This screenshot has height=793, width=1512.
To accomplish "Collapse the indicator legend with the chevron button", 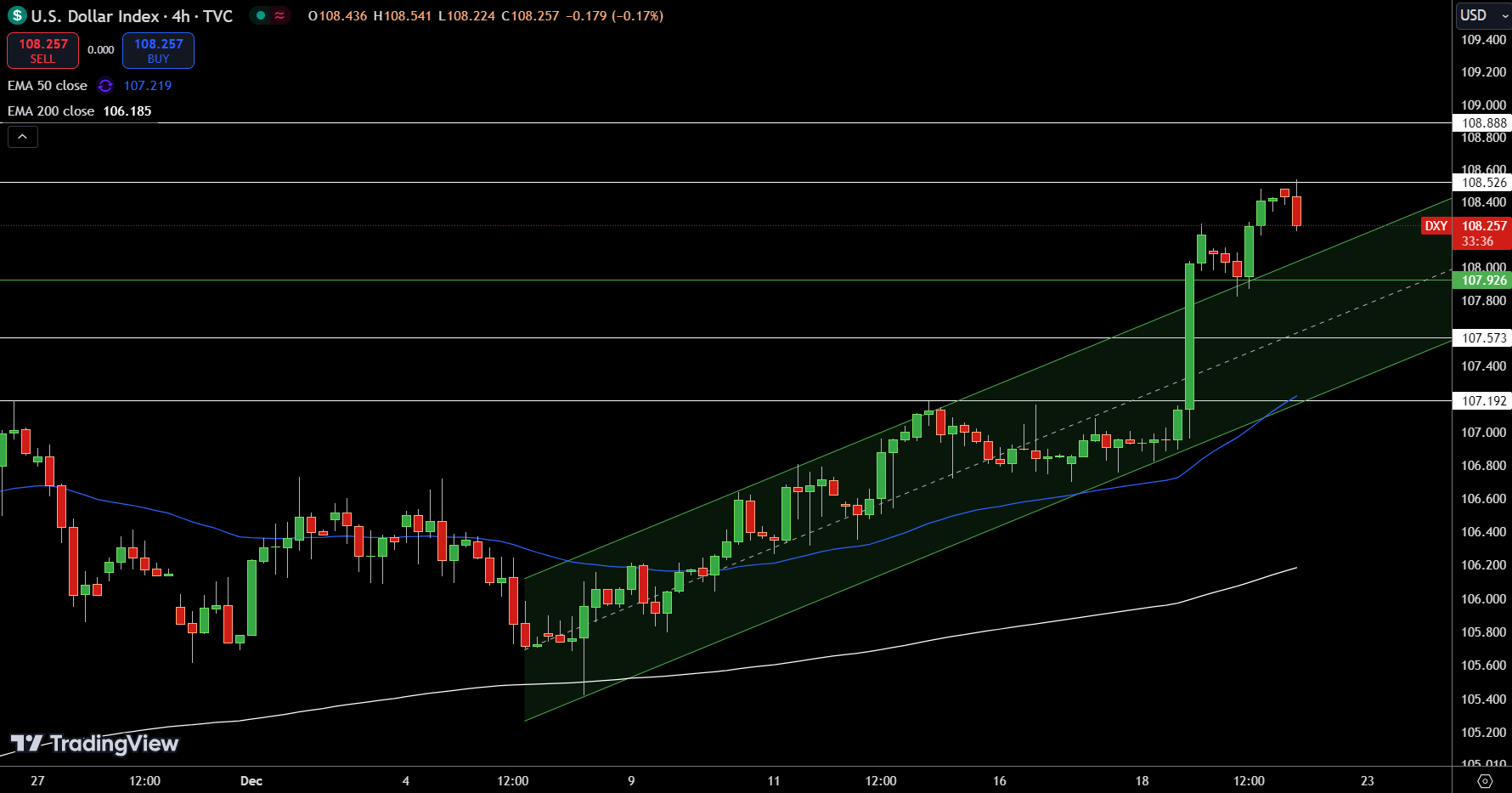I will coord(23,136).
